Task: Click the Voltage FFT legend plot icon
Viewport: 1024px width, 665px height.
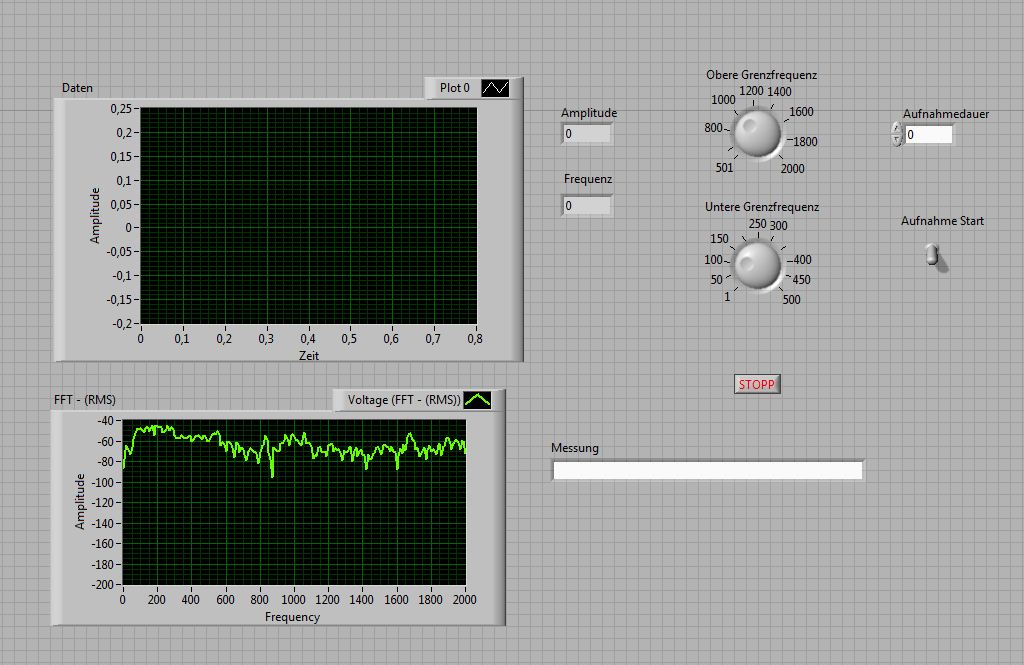Action: (477, 400)
